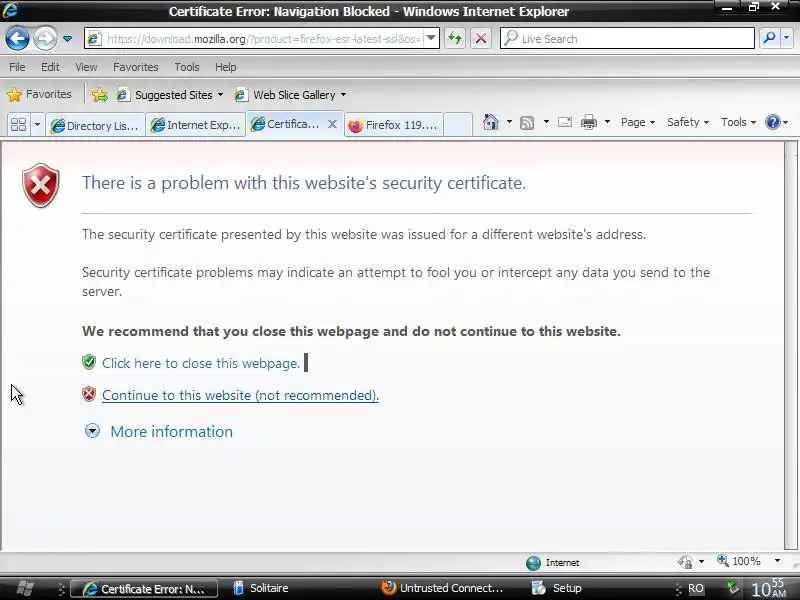
Task: Expand More information arrow icon
Action: tap(92, 431)
